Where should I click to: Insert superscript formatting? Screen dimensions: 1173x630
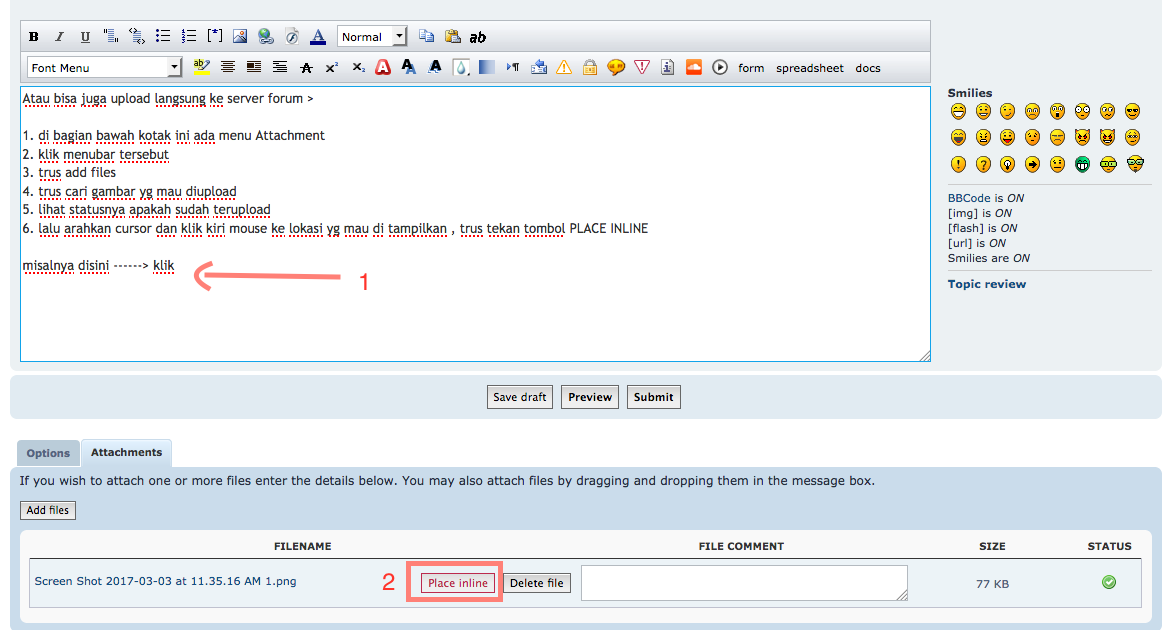[332, 68]
